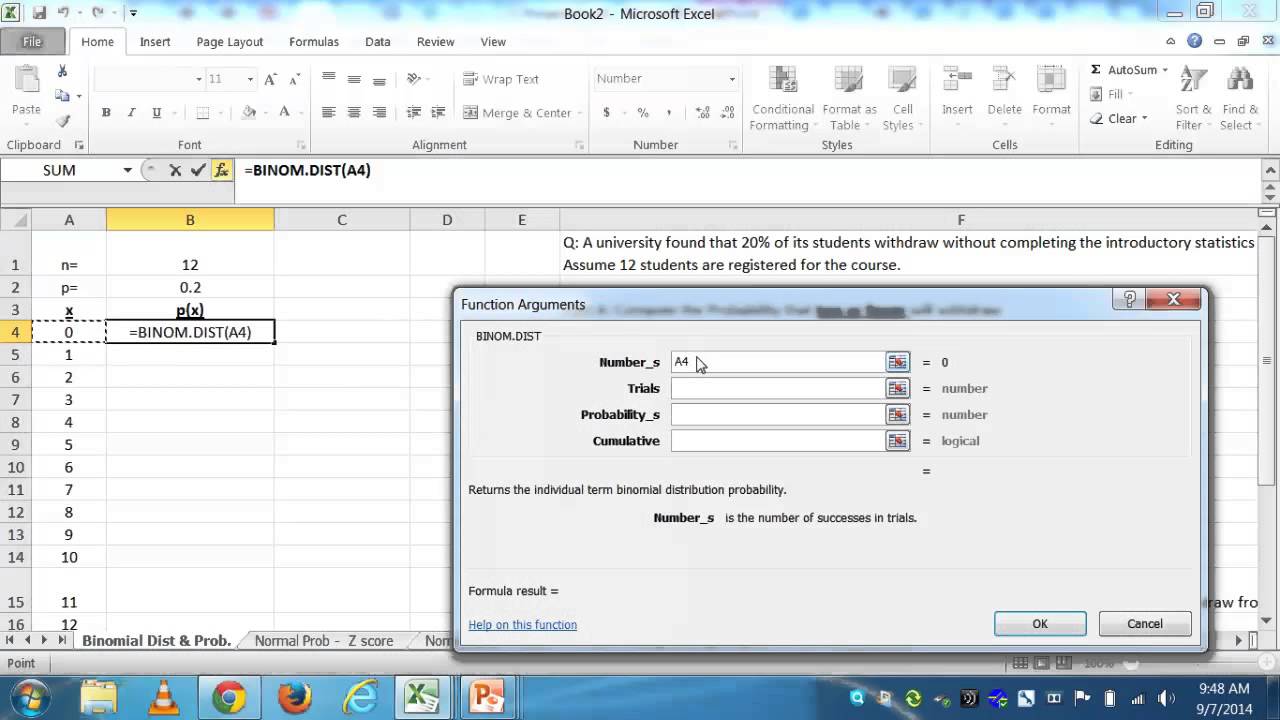Collapse dialog button next to Cumulative field
The image size is (1280, 720).
coord(898,440)
